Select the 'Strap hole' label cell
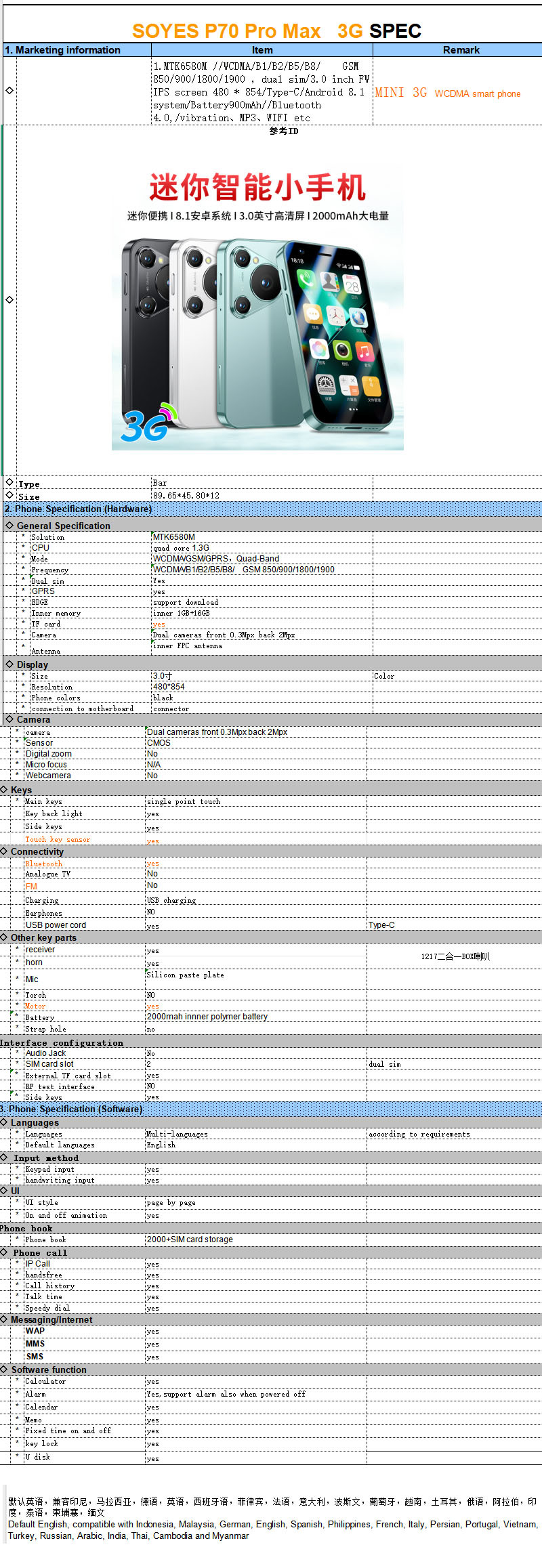This screenshot has height=1568, width=542. coord(85,1029)
